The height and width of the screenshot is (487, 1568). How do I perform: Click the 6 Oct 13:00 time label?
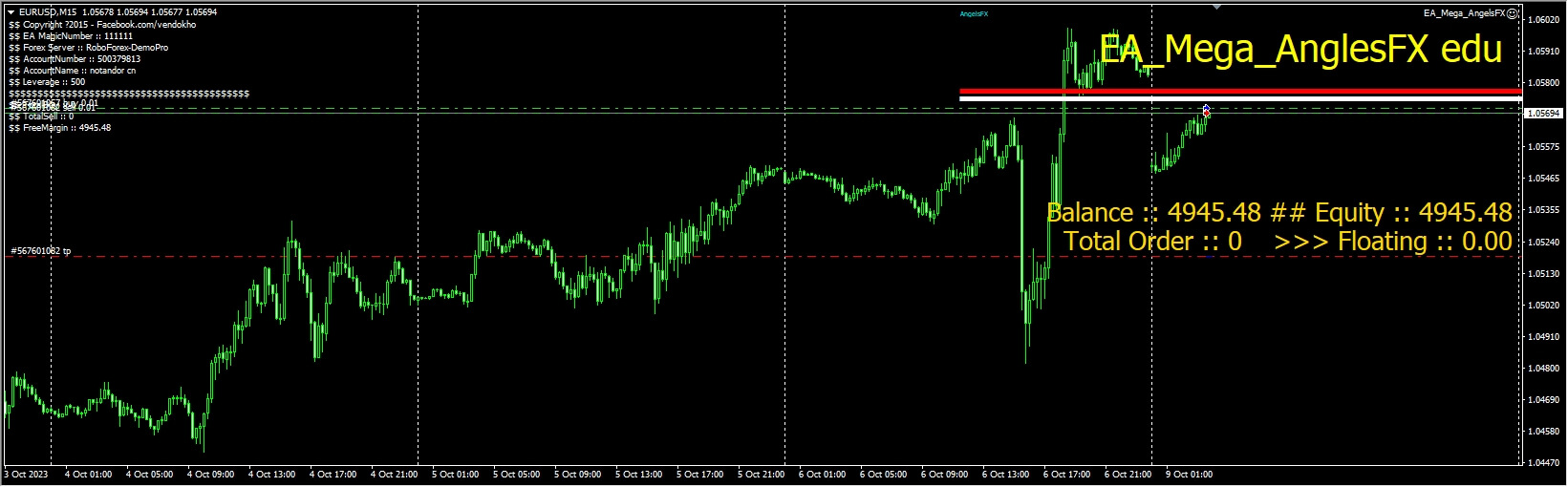coord(1005,475)
